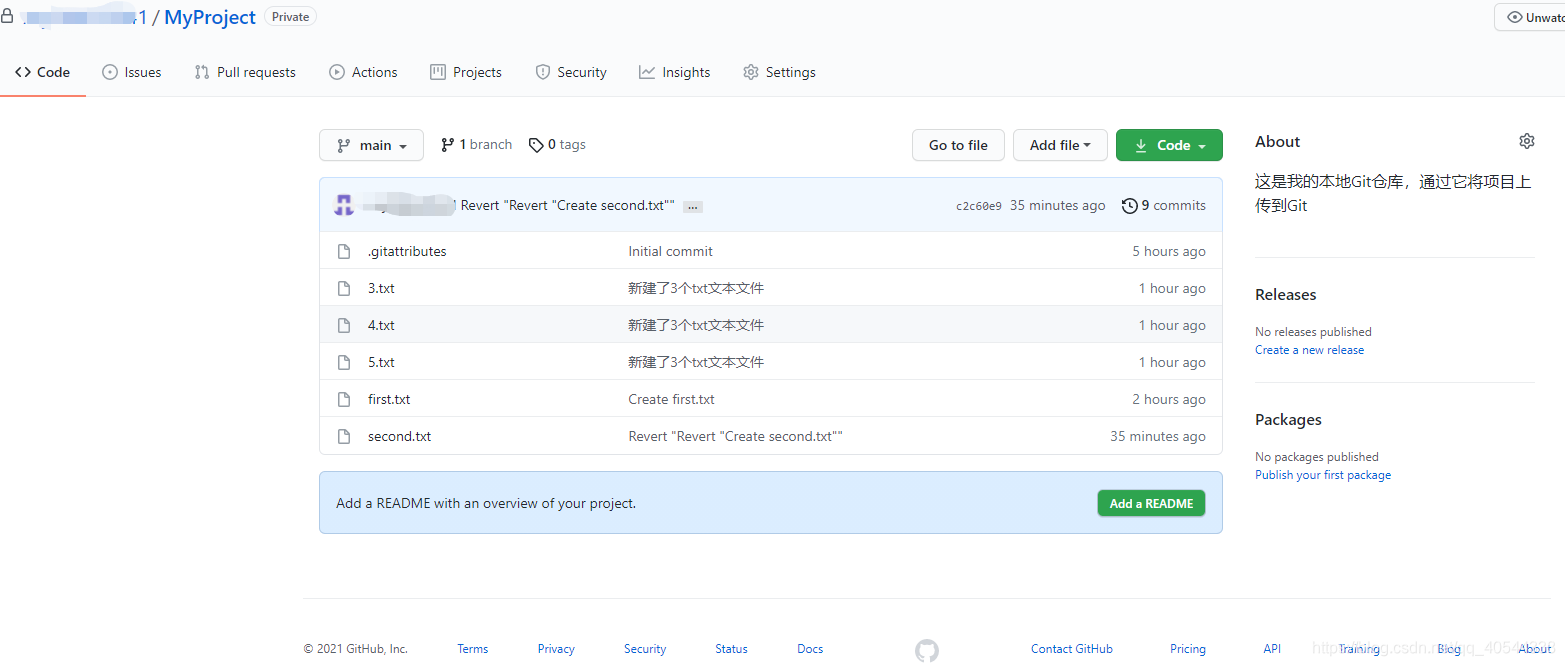The width and height of the screenshot is (1565, 666).
Task: Open the Initial commit message link
Action: (670, 251)
